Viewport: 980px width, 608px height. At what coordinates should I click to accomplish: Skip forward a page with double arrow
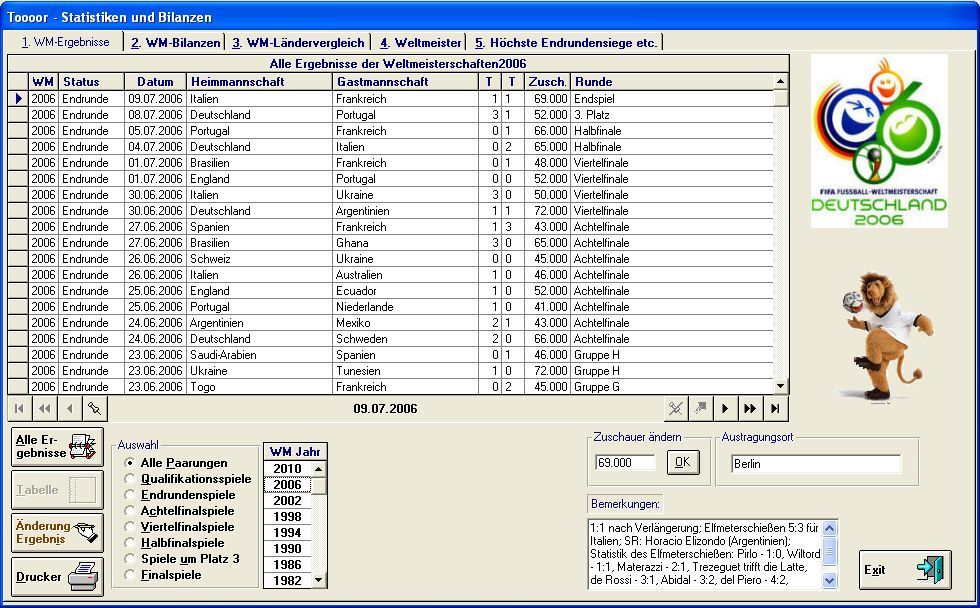pyautogui.click(x=750, y=409)
